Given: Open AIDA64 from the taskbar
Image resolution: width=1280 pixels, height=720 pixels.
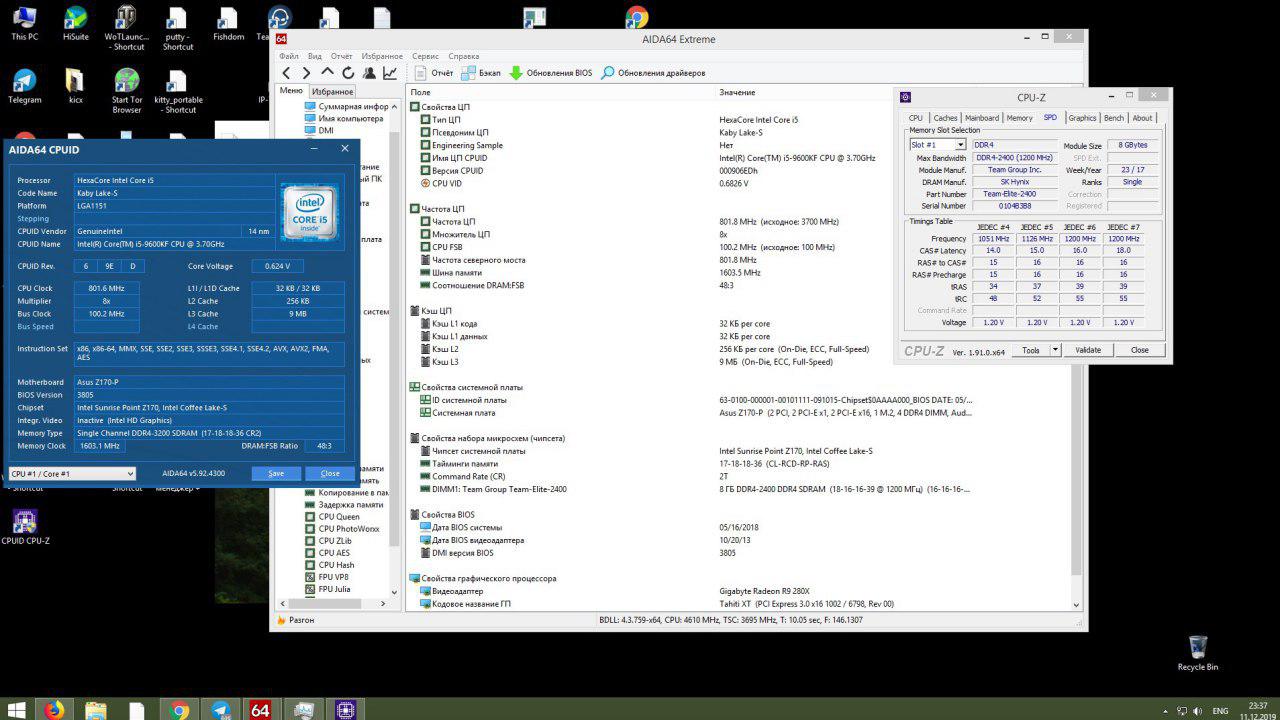Looking at the screenshot, I should [260, 710].
